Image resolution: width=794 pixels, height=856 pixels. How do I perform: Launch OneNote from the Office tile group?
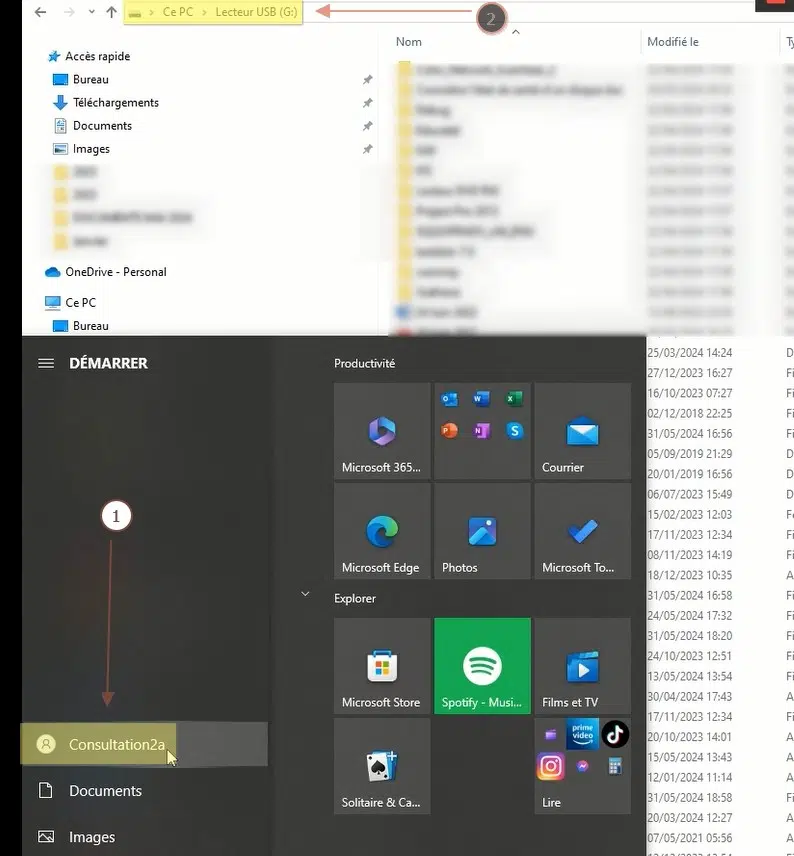pyautogui.click(x=482, y=431)
